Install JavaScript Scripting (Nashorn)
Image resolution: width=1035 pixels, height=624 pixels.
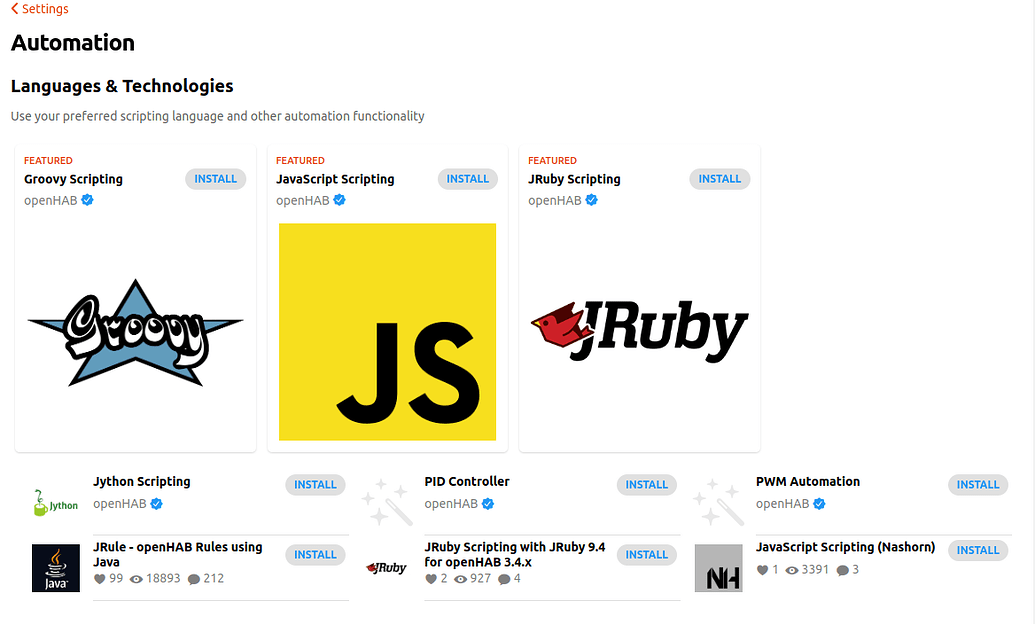(x=977, y=550)
